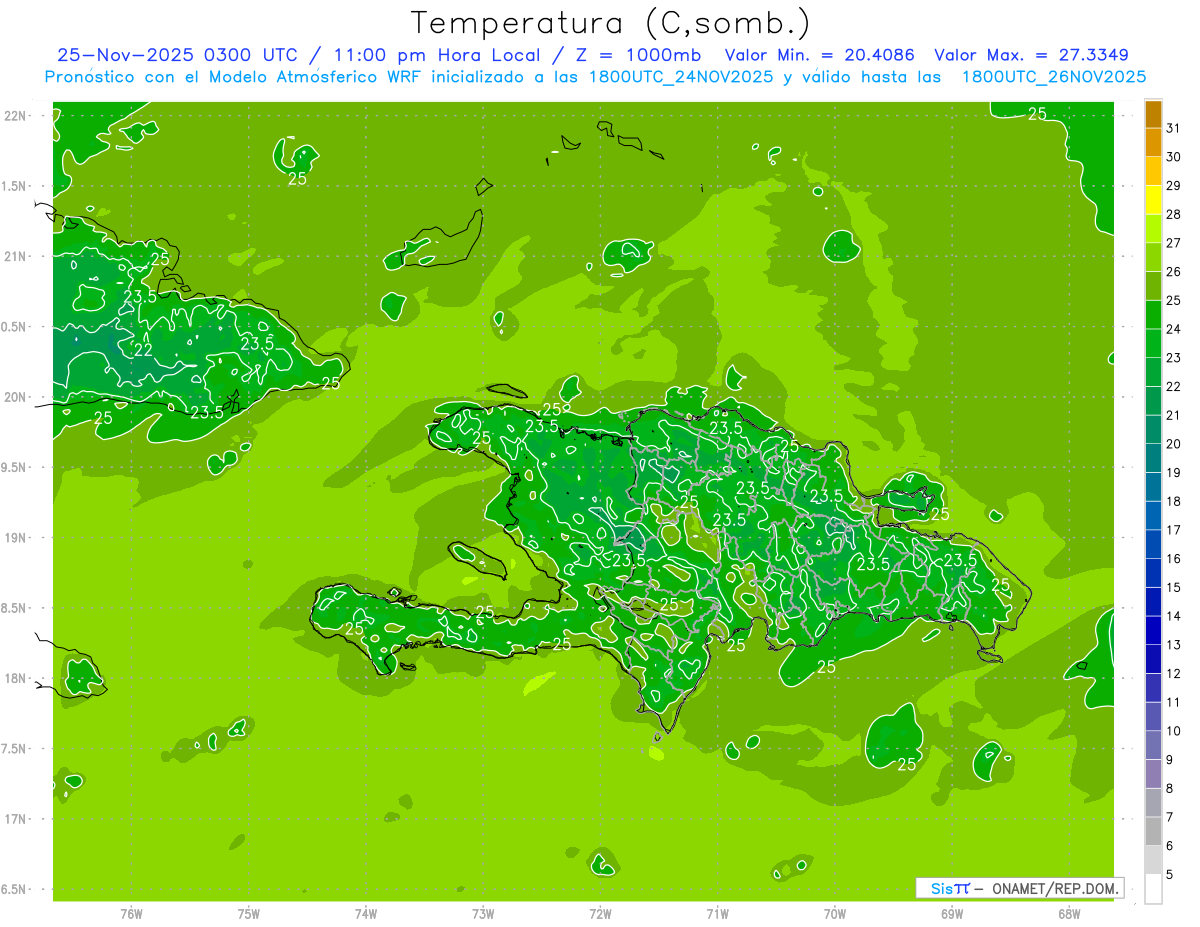
Task: Click the colorbar label '20'
Action: point(1173,444)
